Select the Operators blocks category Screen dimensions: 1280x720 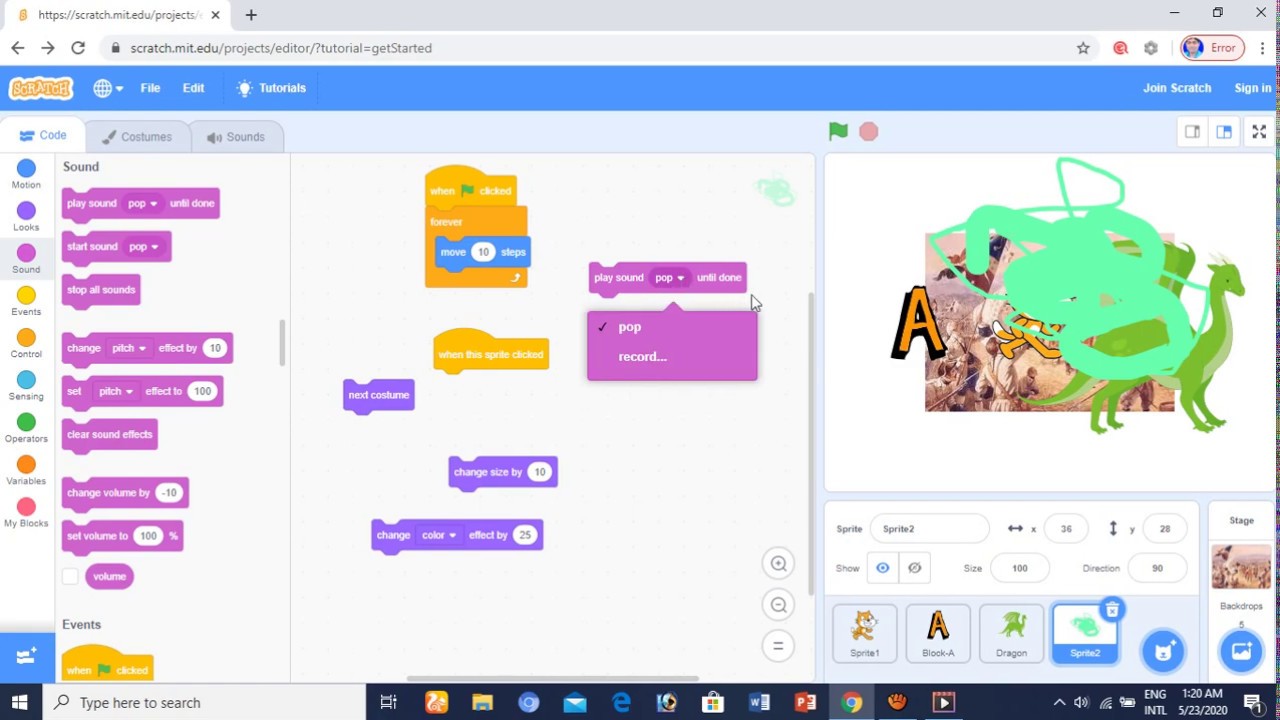[x=26, y=428]
